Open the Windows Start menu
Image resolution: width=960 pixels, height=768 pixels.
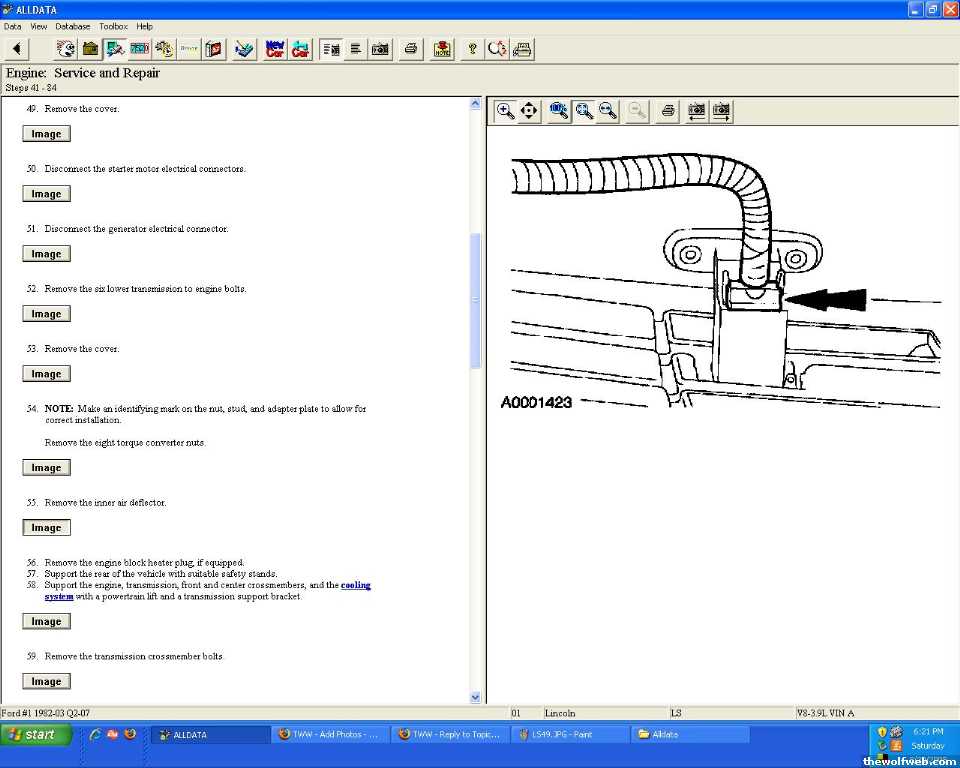[36, 734]
